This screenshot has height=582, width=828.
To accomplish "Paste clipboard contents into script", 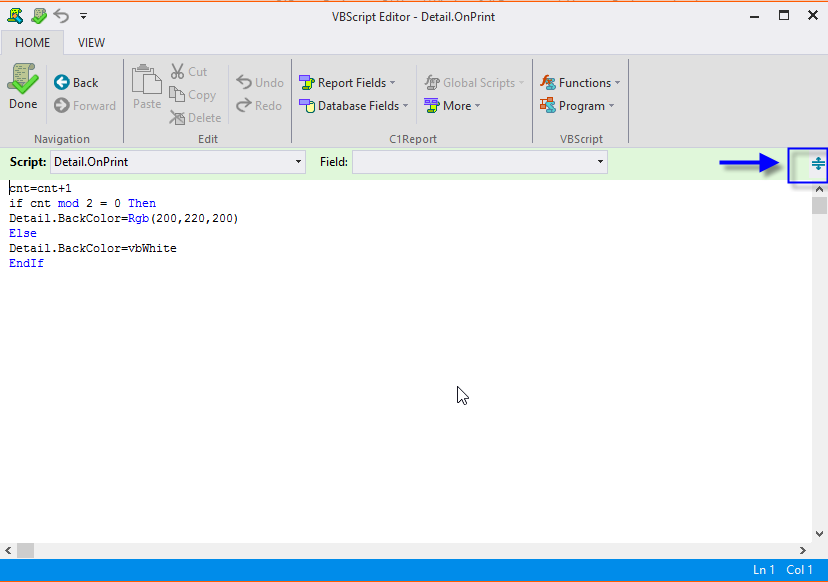I will click(147, 87).
